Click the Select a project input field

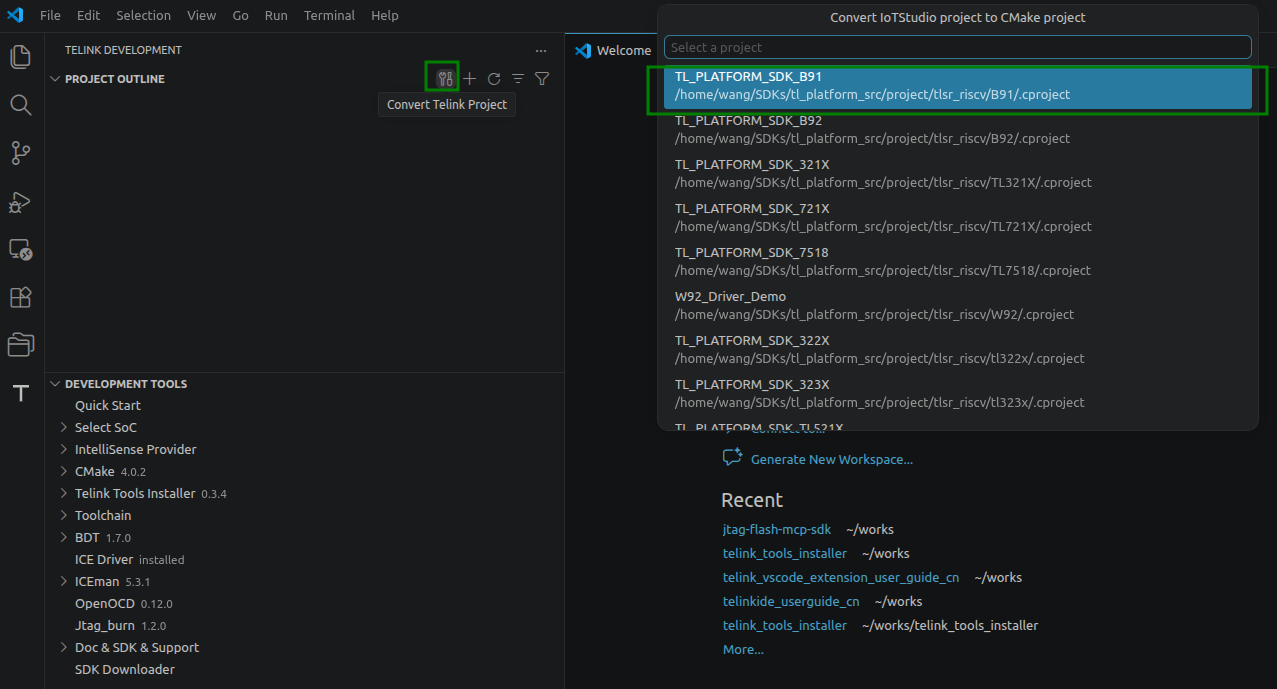point(958,47)
